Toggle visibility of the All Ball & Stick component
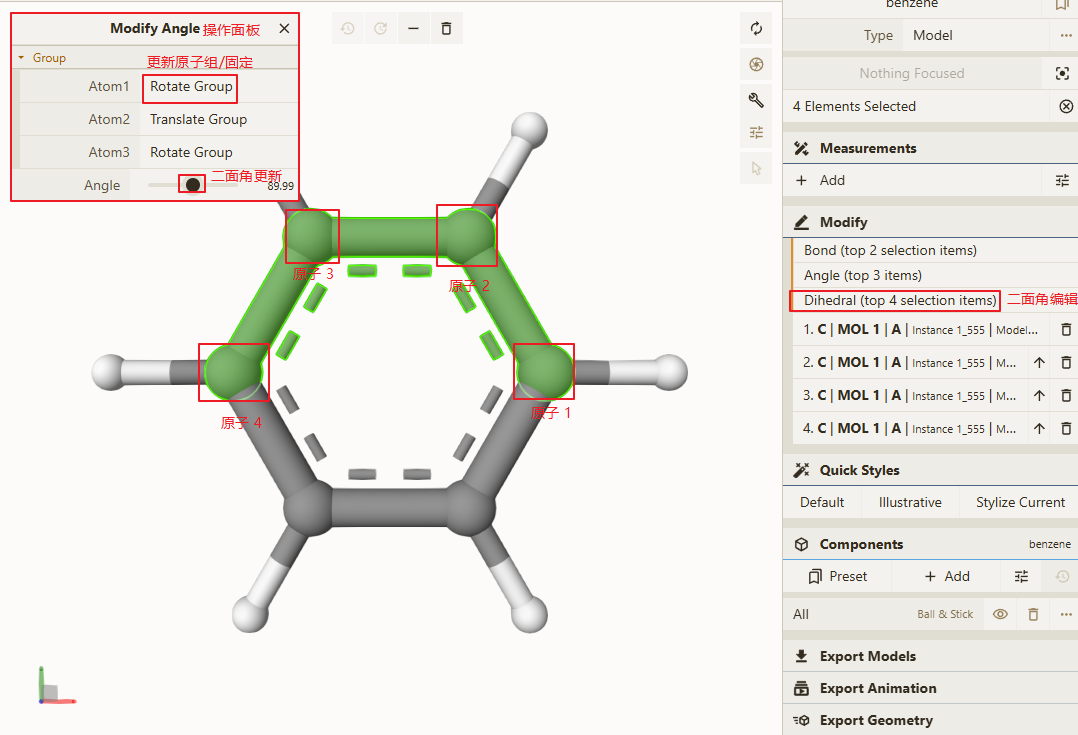The image size is (1078, 735). pos(1000,614)
